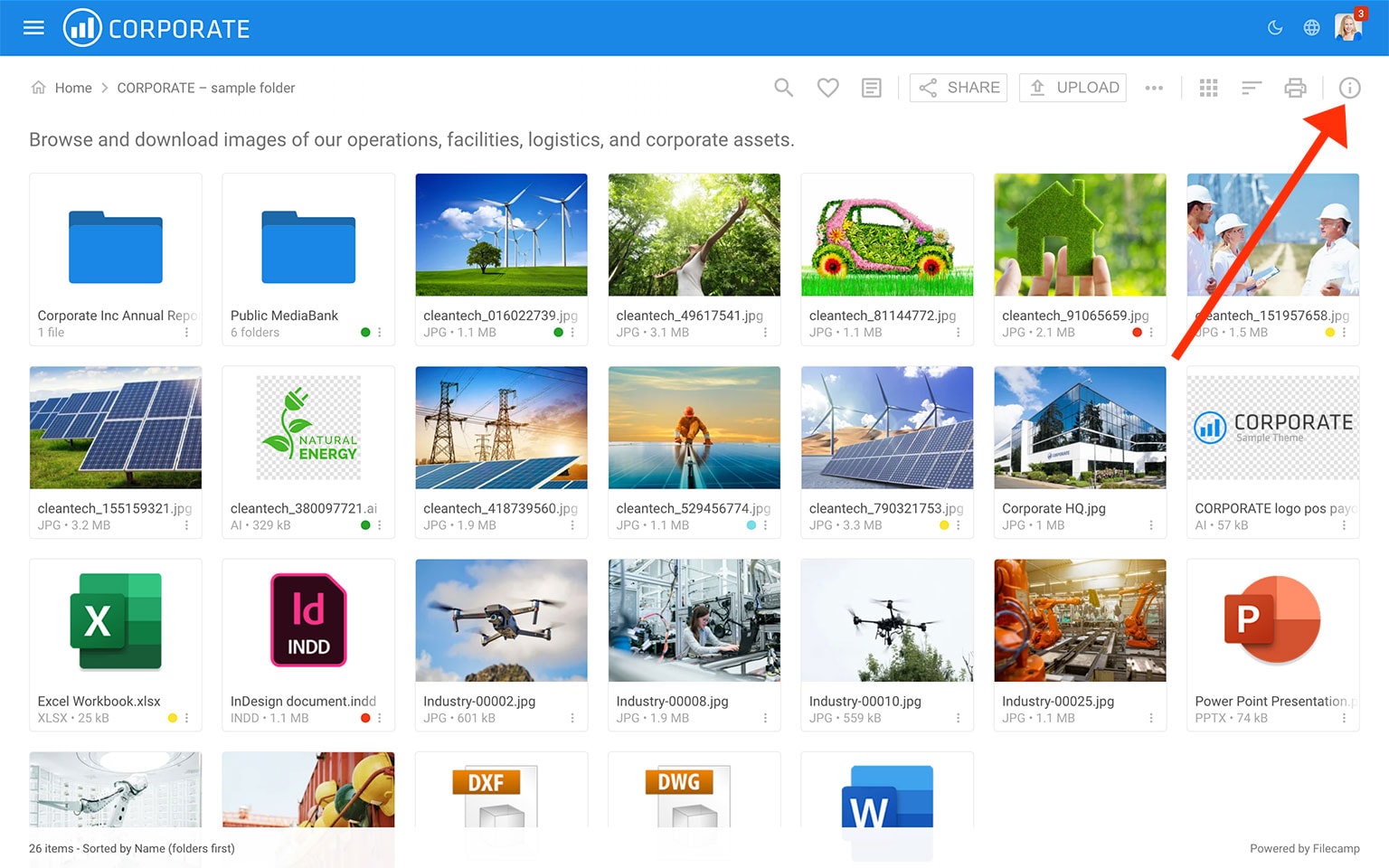The height and width of the screenshot is (868, 1389).
Task: Open the search magnifier icon
Action: [784, 88]
